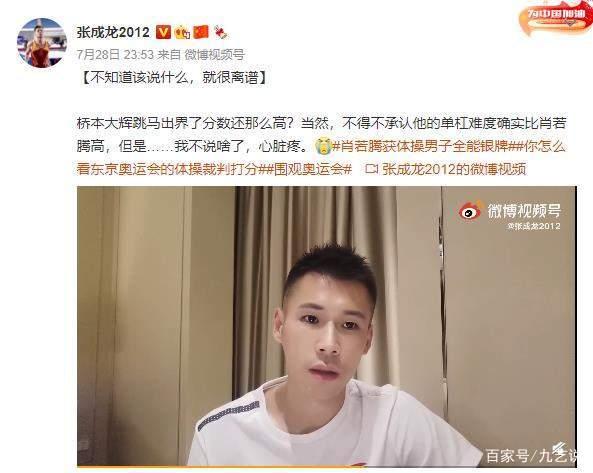Image resolution: width=593 pixels, height=473 pixels.
Task: Click the Weibo eye logo on video
Action: [x=471, y=211]
